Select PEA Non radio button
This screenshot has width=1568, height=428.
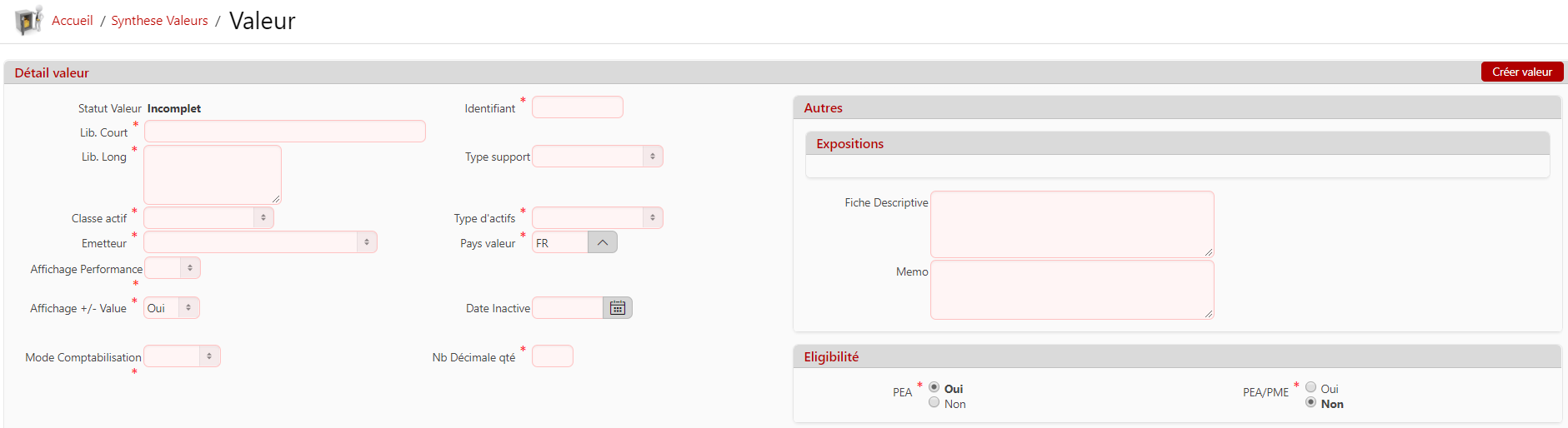point(934,403)
